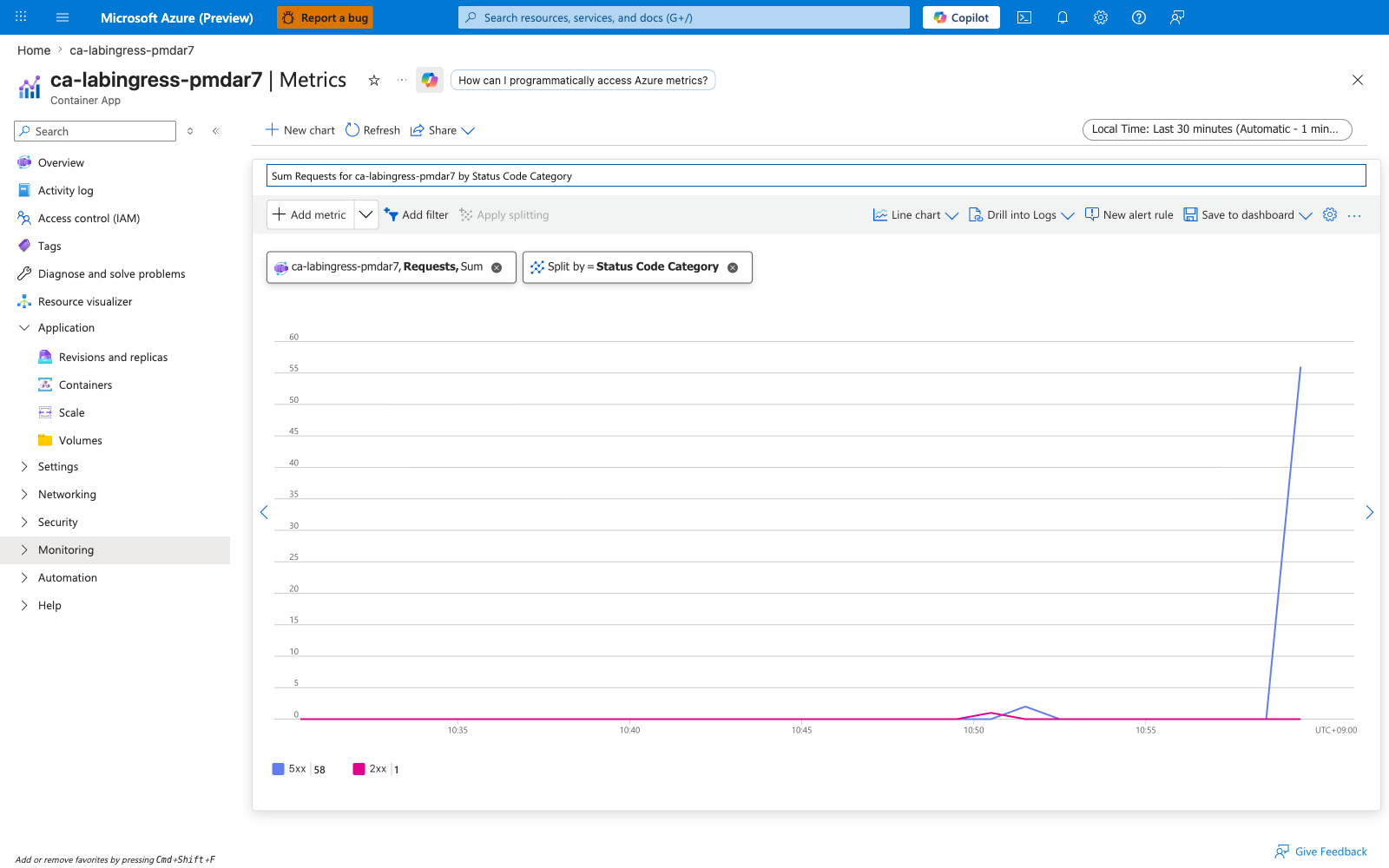Collapse the left navigation menu
Viewport: 1389px width, 868px height.
click(x=216, y=131)
